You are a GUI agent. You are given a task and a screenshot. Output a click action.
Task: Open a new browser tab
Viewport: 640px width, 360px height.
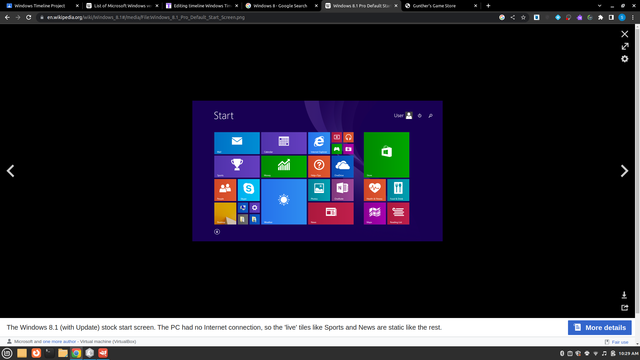[488, 6]
